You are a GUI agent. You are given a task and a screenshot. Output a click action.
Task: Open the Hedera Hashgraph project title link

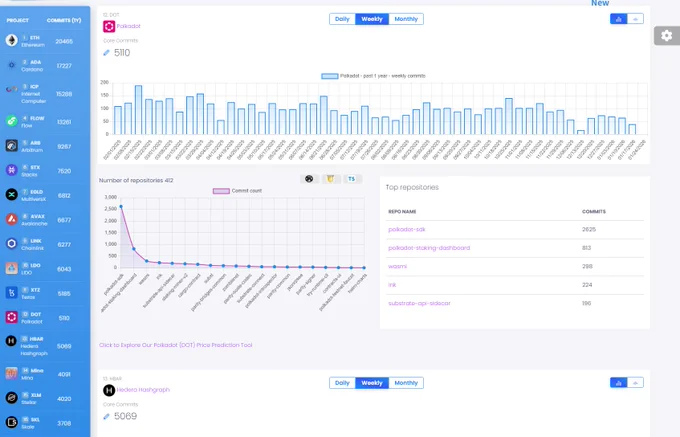pyautogui.click(x=143, y=390)
